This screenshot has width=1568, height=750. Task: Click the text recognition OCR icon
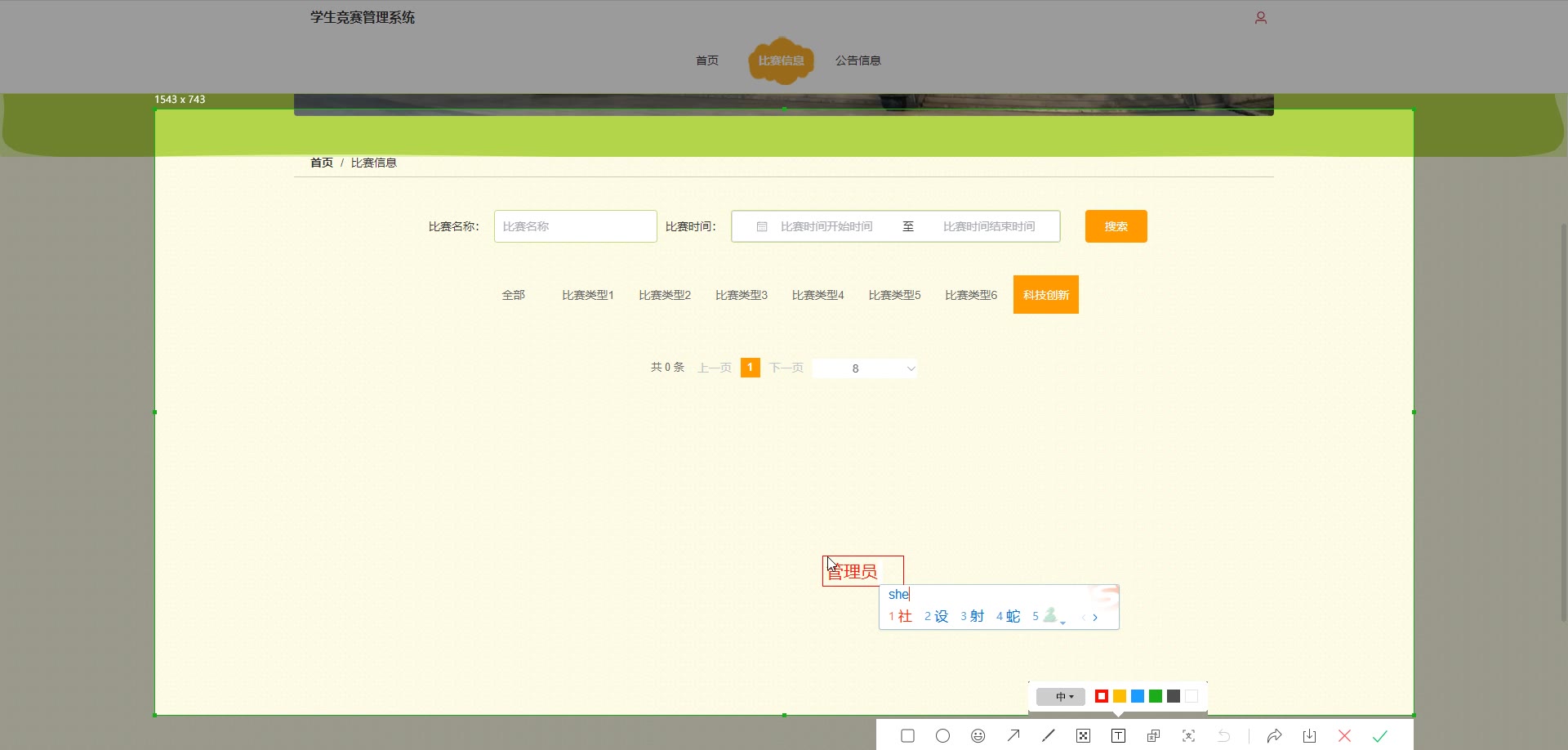tap(1189, 736)
